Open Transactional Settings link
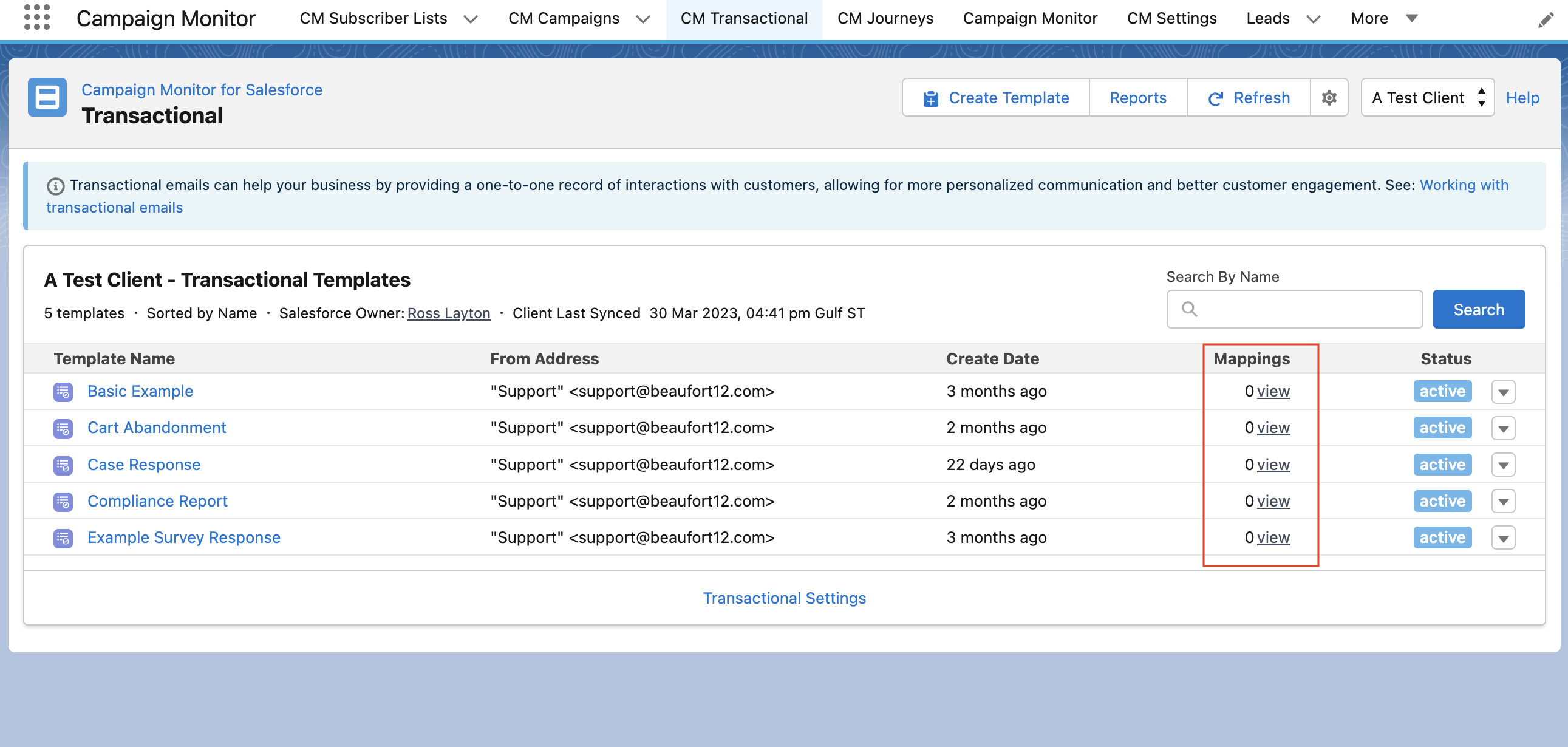The height and width of the screenshot is (747, 1568). 784,598
